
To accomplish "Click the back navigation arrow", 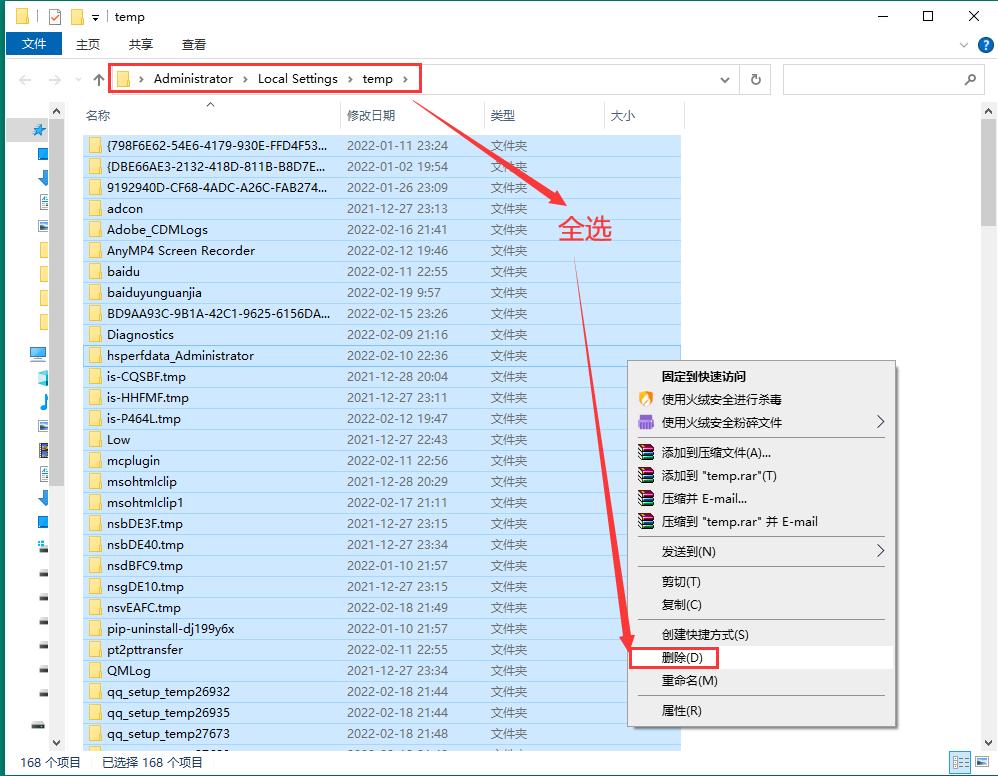I will (25, 79).
